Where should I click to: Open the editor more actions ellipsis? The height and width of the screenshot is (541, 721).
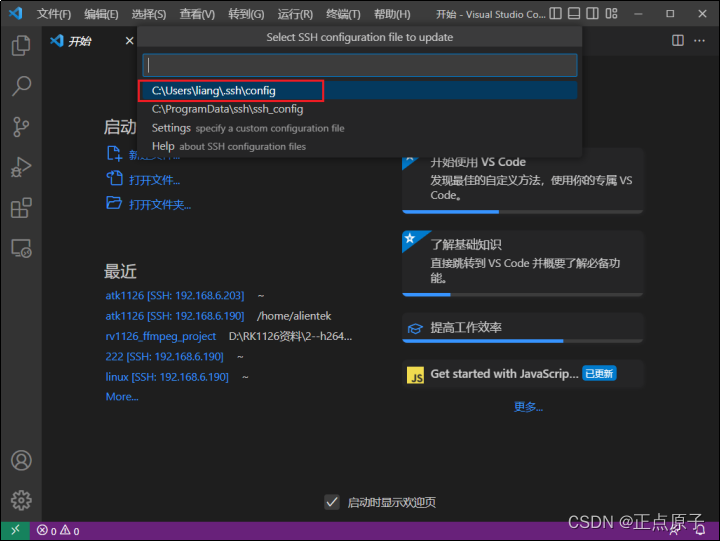(699, 40)
